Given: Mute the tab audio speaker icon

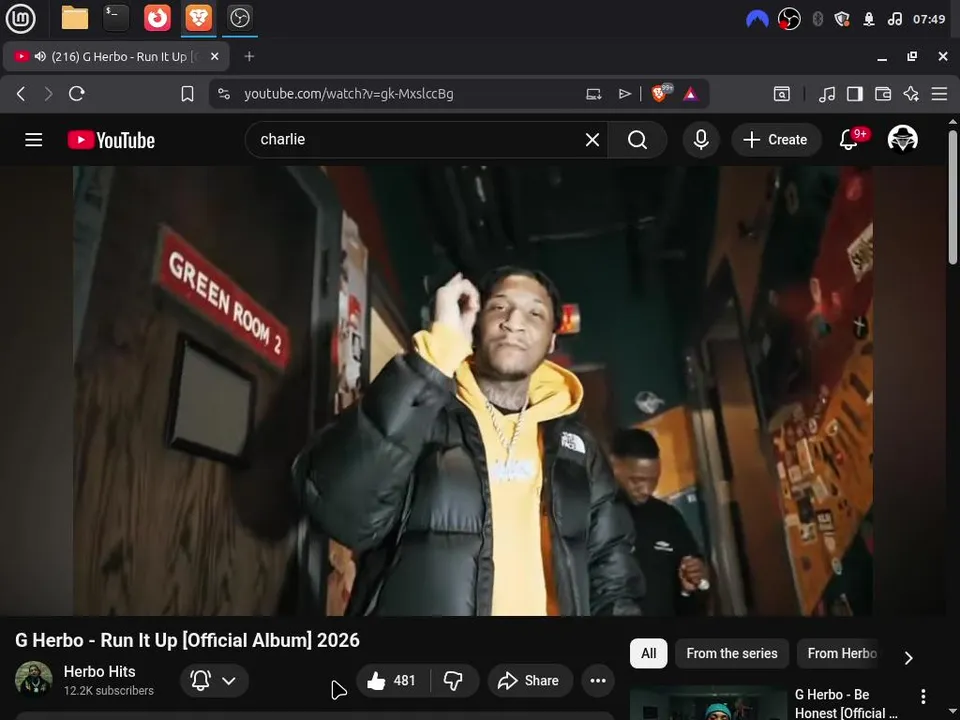Looking at the screenshot, I should (40, 56).
